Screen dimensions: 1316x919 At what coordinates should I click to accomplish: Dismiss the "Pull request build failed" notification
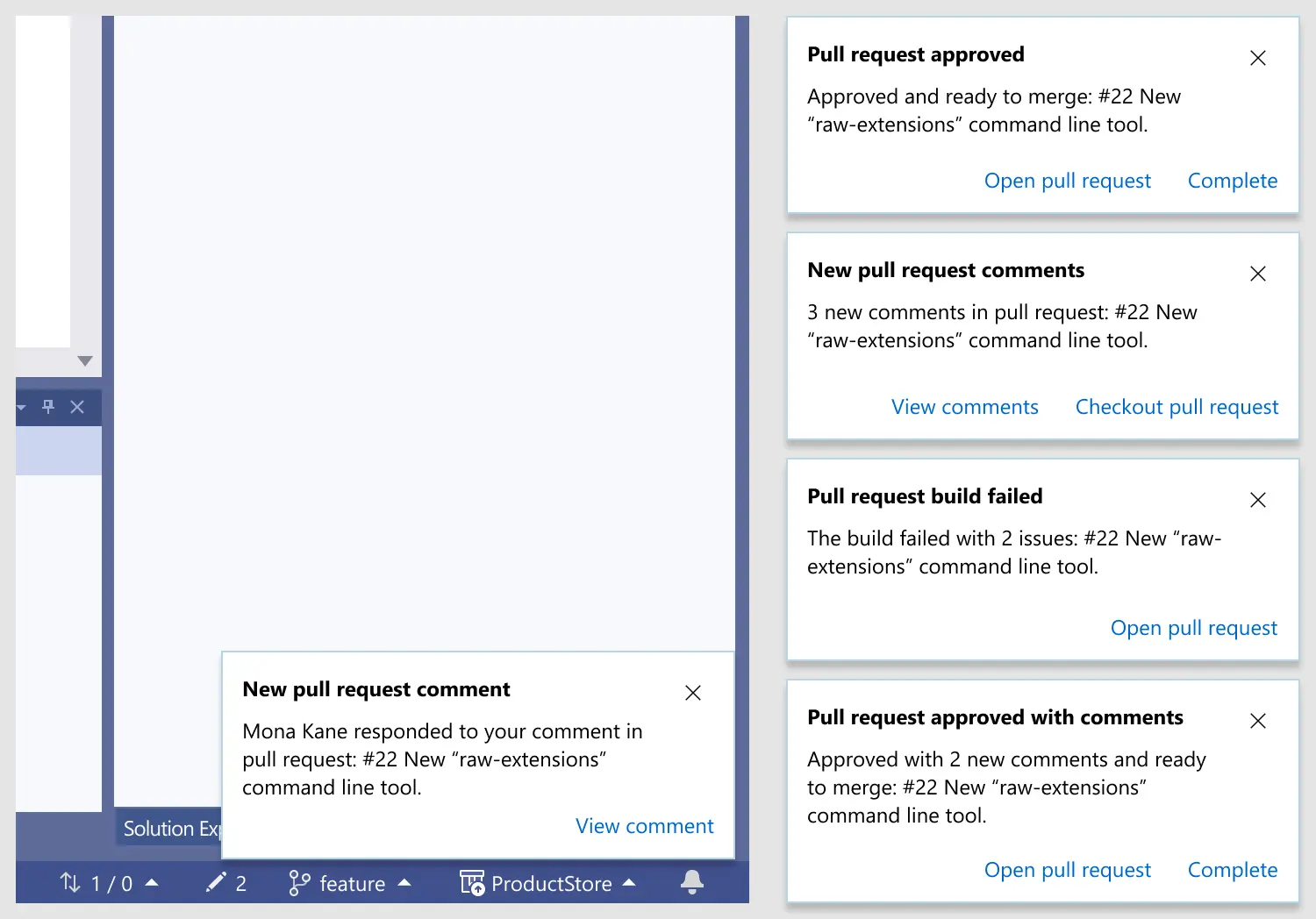(1257, 500)
